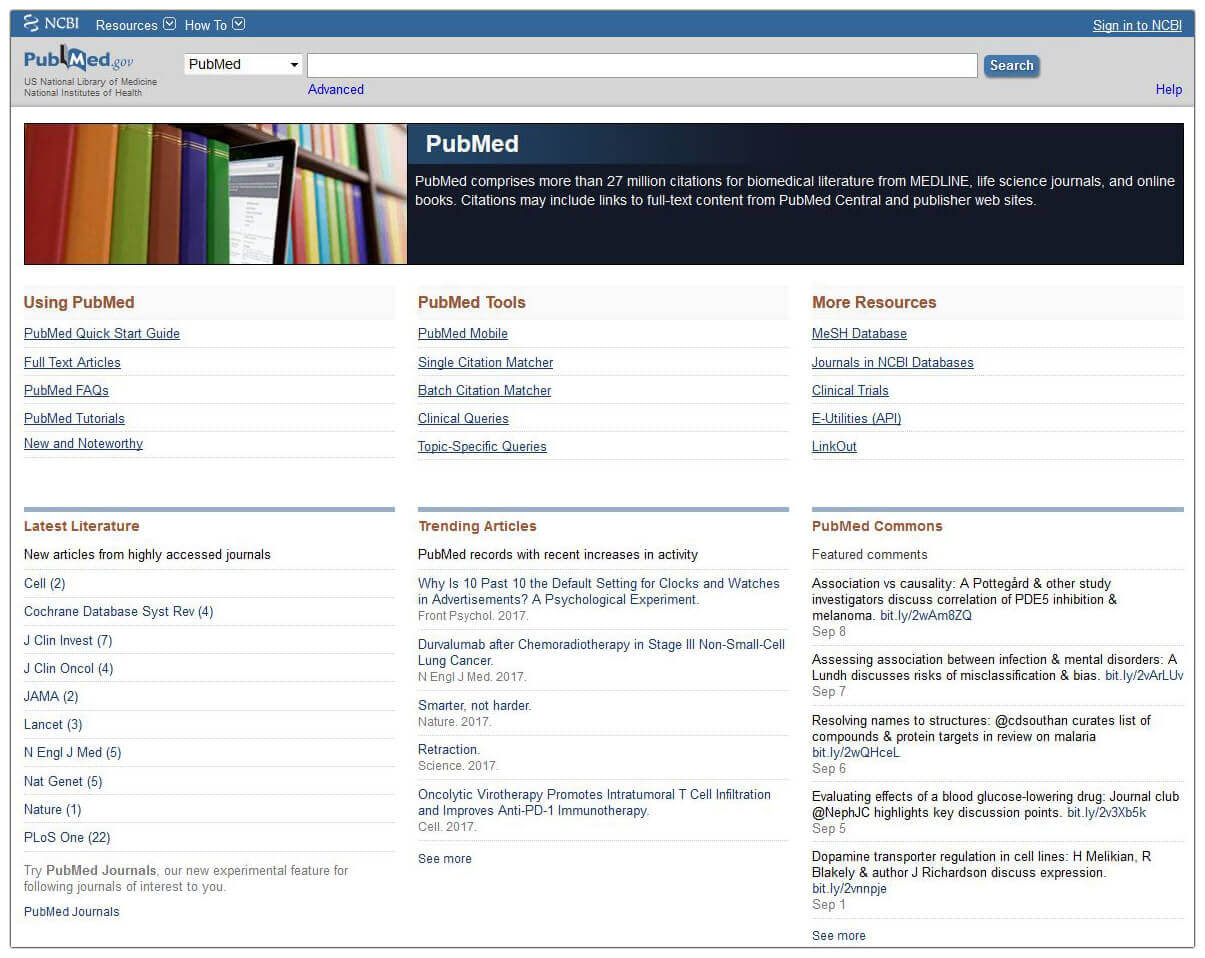Click the PubMed Commons heading
This screenshot has width=1205, height=958.
[x=877, y=526]
